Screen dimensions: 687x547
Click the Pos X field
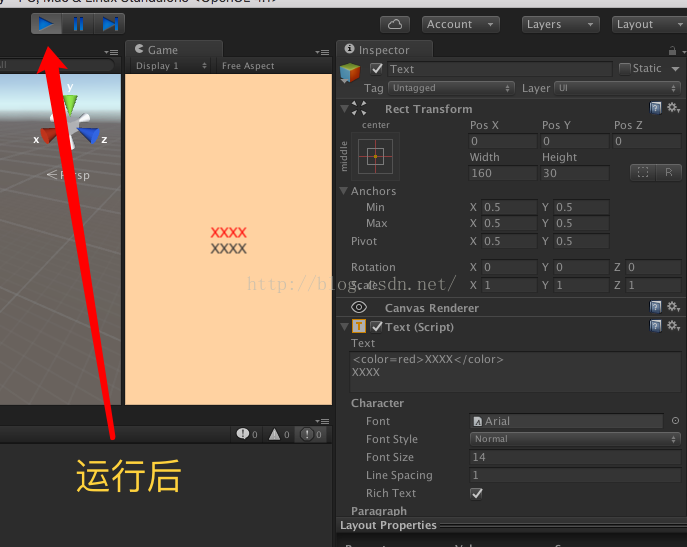pyautogui.click(x=503, y=141)
